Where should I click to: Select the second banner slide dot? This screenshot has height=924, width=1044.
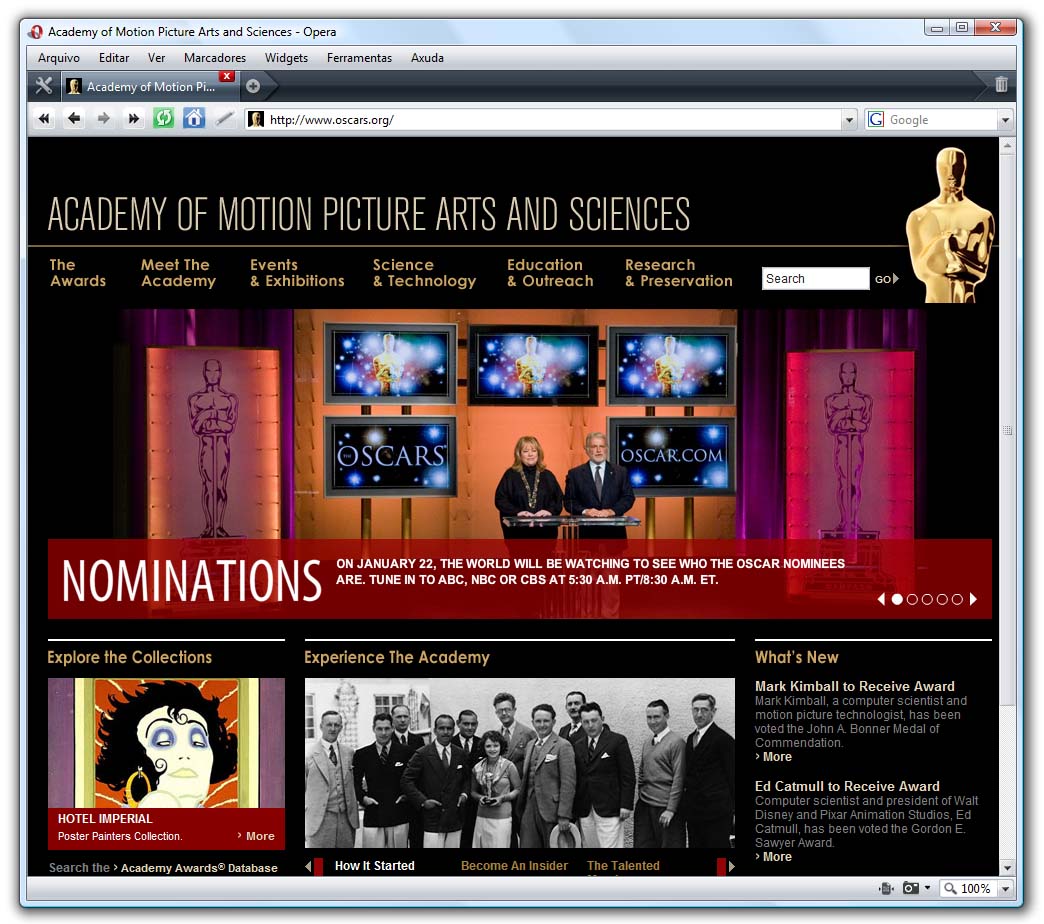tap(912, 599)
